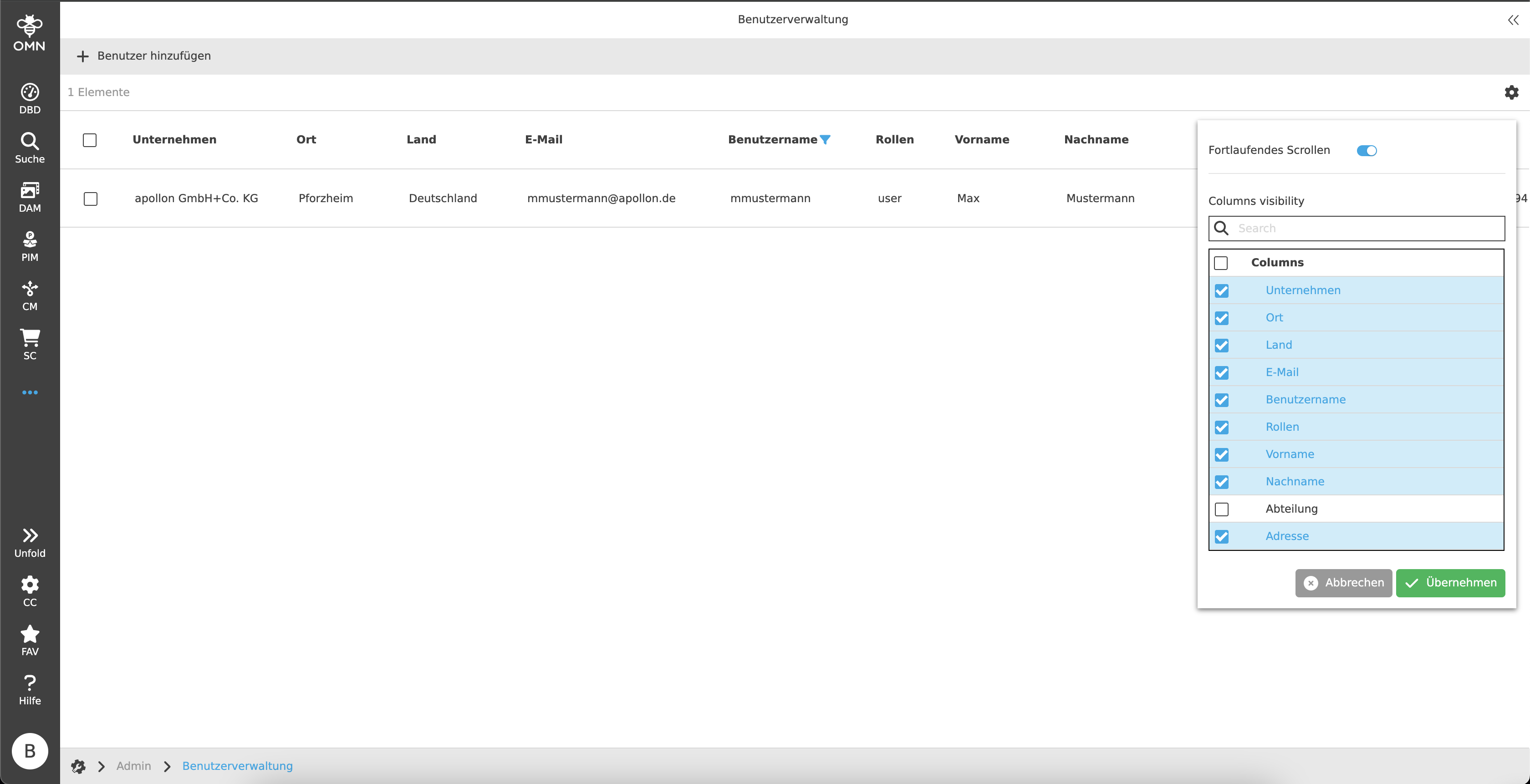1530x784 pixels.
Task: Open the CM module icon
Action: coord(30,296)
